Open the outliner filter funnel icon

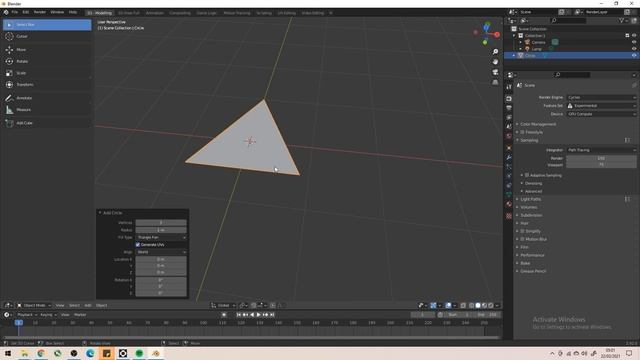click(x=622, y=20)
